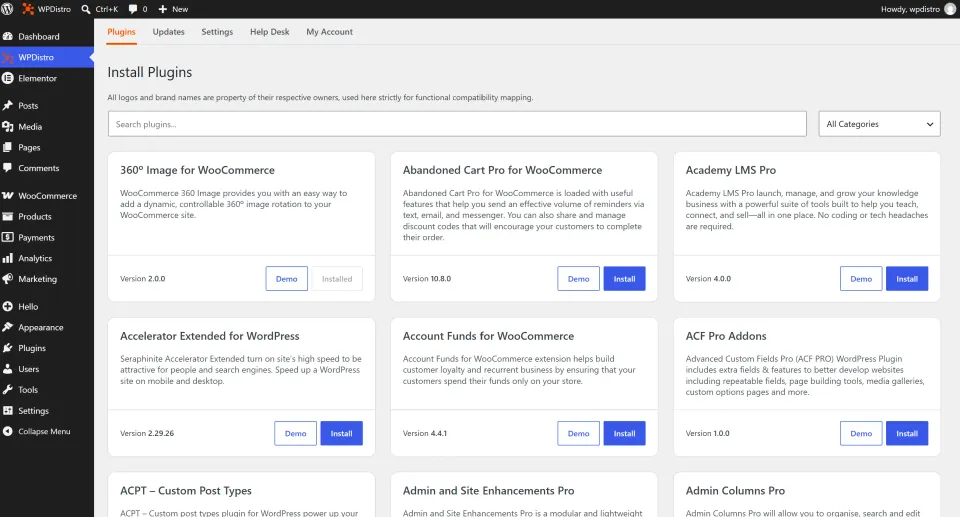Open Demo for ACF Pro Addons
Viewport: 960px width, 517px height.
[x=861, y=433]
